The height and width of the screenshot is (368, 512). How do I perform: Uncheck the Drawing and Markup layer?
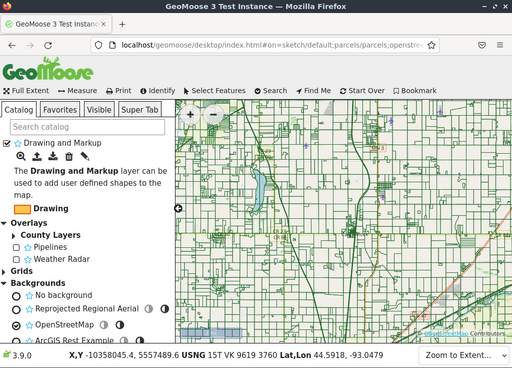click(7, 143)
